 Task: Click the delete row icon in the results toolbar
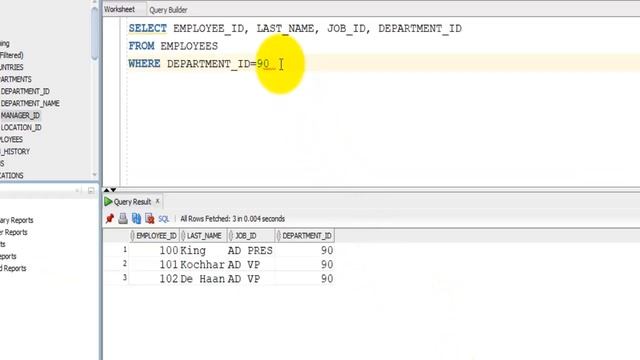pos(150,219)
